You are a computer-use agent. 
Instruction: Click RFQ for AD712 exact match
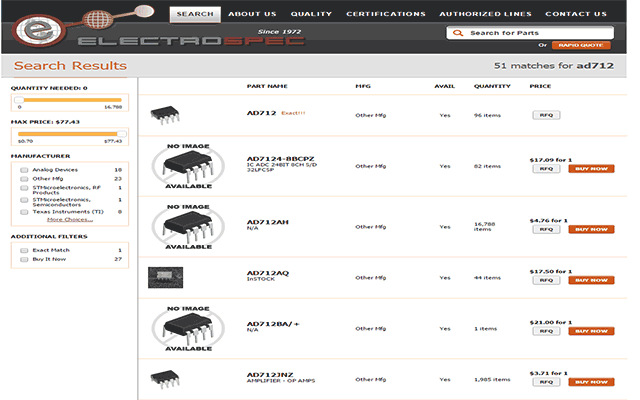546,115
